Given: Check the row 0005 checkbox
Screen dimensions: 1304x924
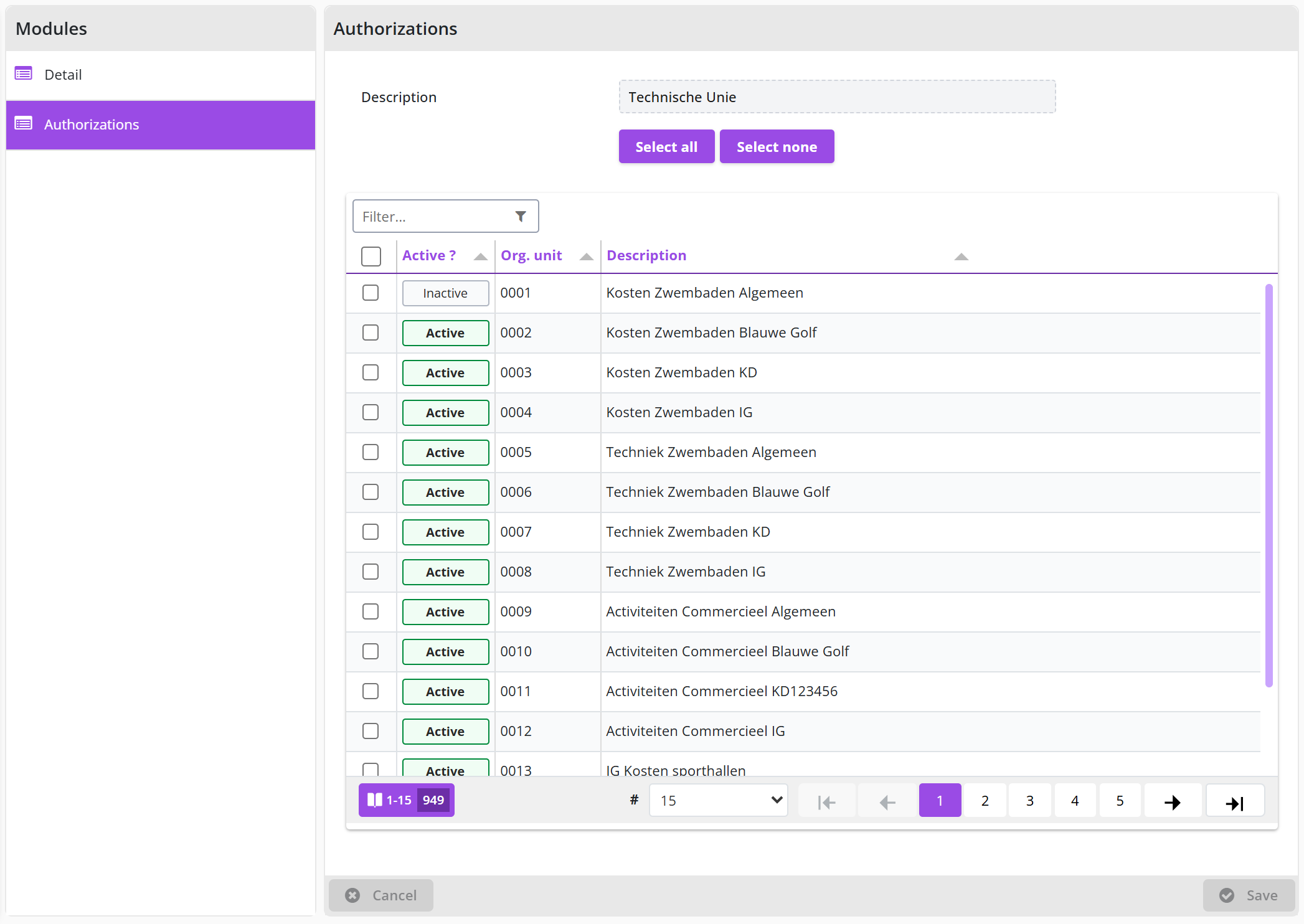Looking at the screenshot, I should point(371,452).
